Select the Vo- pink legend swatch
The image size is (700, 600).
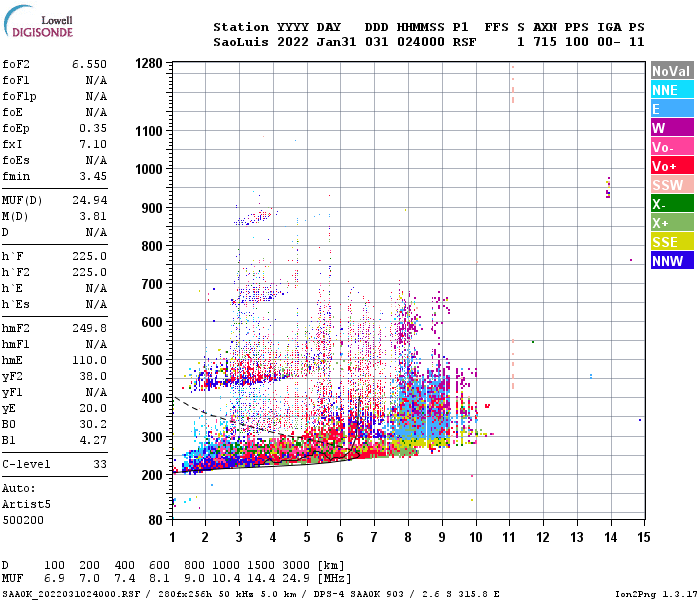click(x=672, y=147)
